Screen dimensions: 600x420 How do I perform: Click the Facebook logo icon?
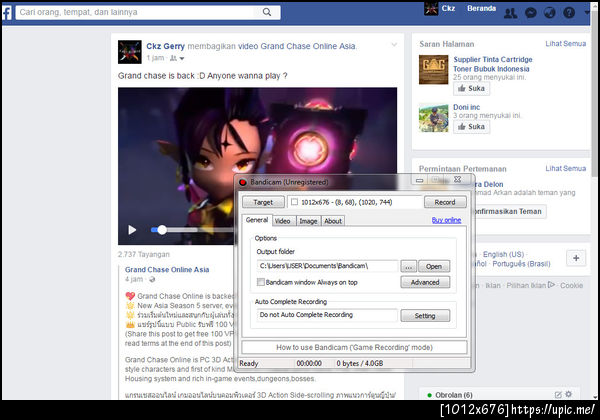pyautogui.click(x=7, y=12)
